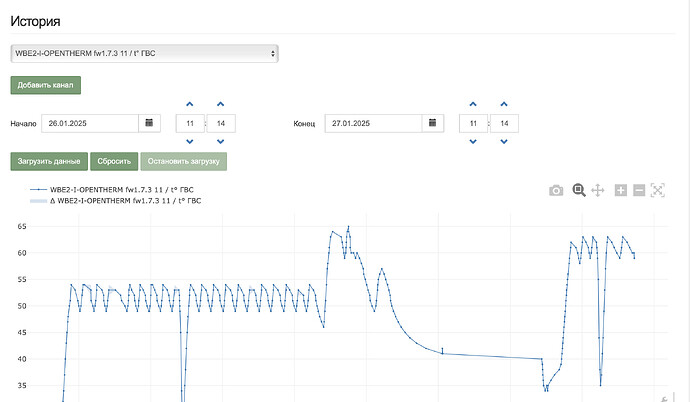Click the 45 y-axis tick label

coord(22,333)
